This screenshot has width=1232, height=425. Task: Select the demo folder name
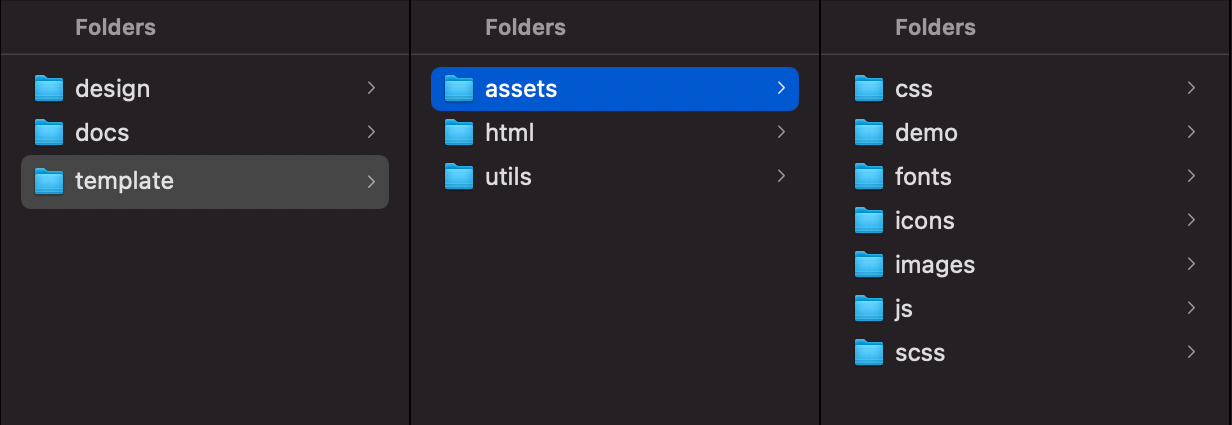tap(926, 133)
